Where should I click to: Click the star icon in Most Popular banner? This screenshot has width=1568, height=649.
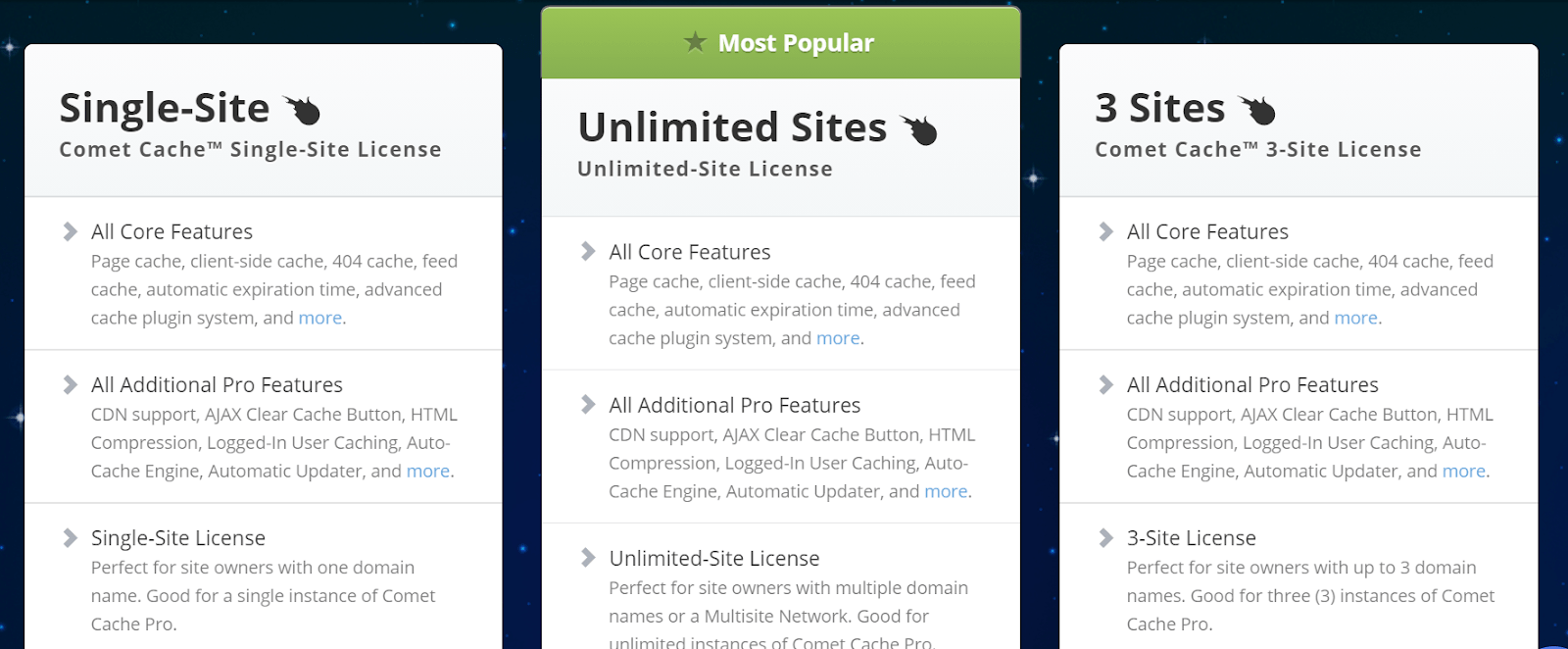click(696, 42)
